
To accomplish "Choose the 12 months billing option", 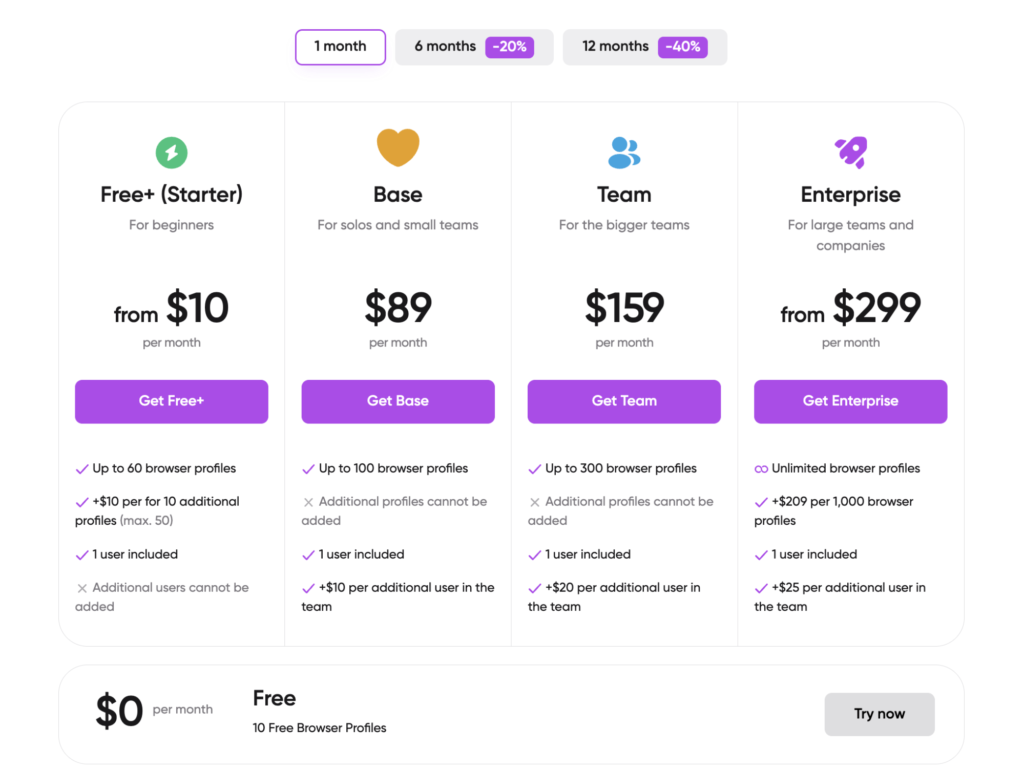I will tap(616, 47).
